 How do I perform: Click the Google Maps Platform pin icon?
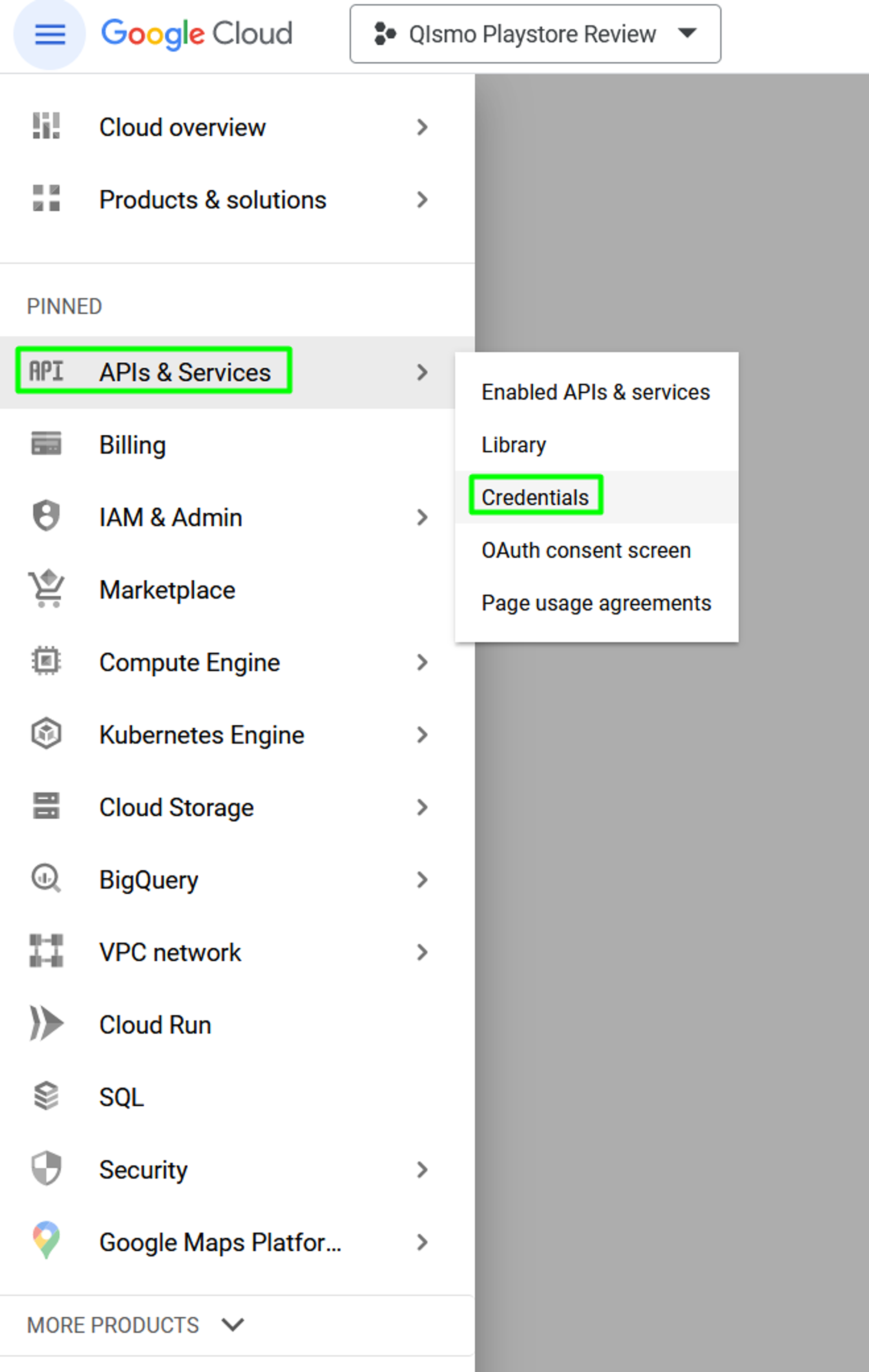(46, 1240)
